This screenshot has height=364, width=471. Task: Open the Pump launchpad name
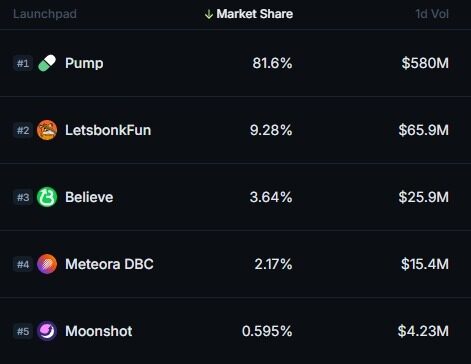coord(84,63)
